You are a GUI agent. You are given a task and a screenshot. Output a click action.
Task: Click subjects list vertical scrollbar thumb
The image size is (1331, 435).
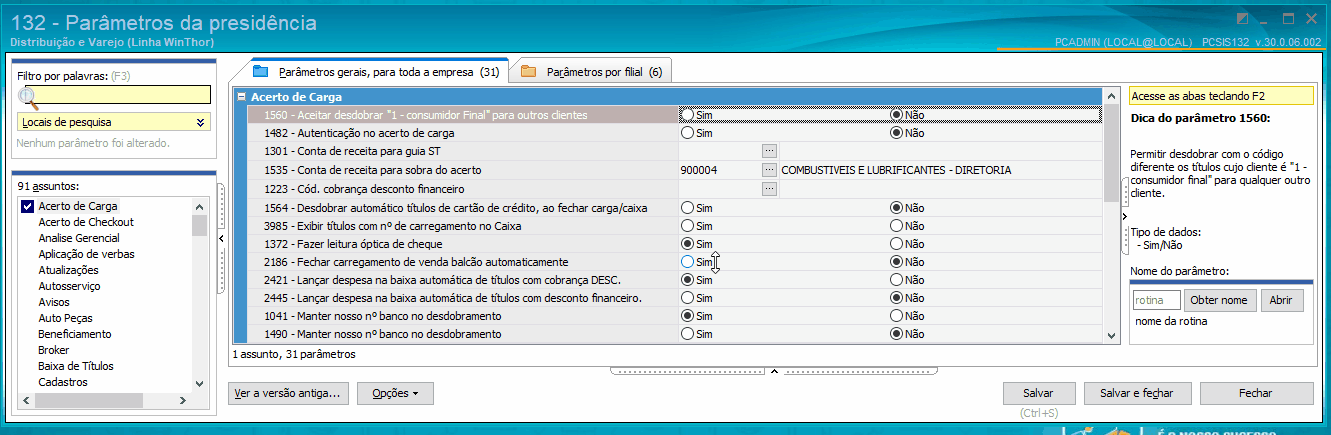point(199,225)
